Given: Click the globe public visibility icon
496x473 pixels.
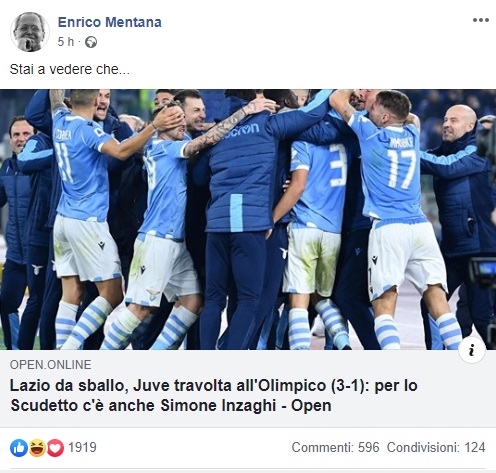Looking at the screenshot, I should click(91, 42).
